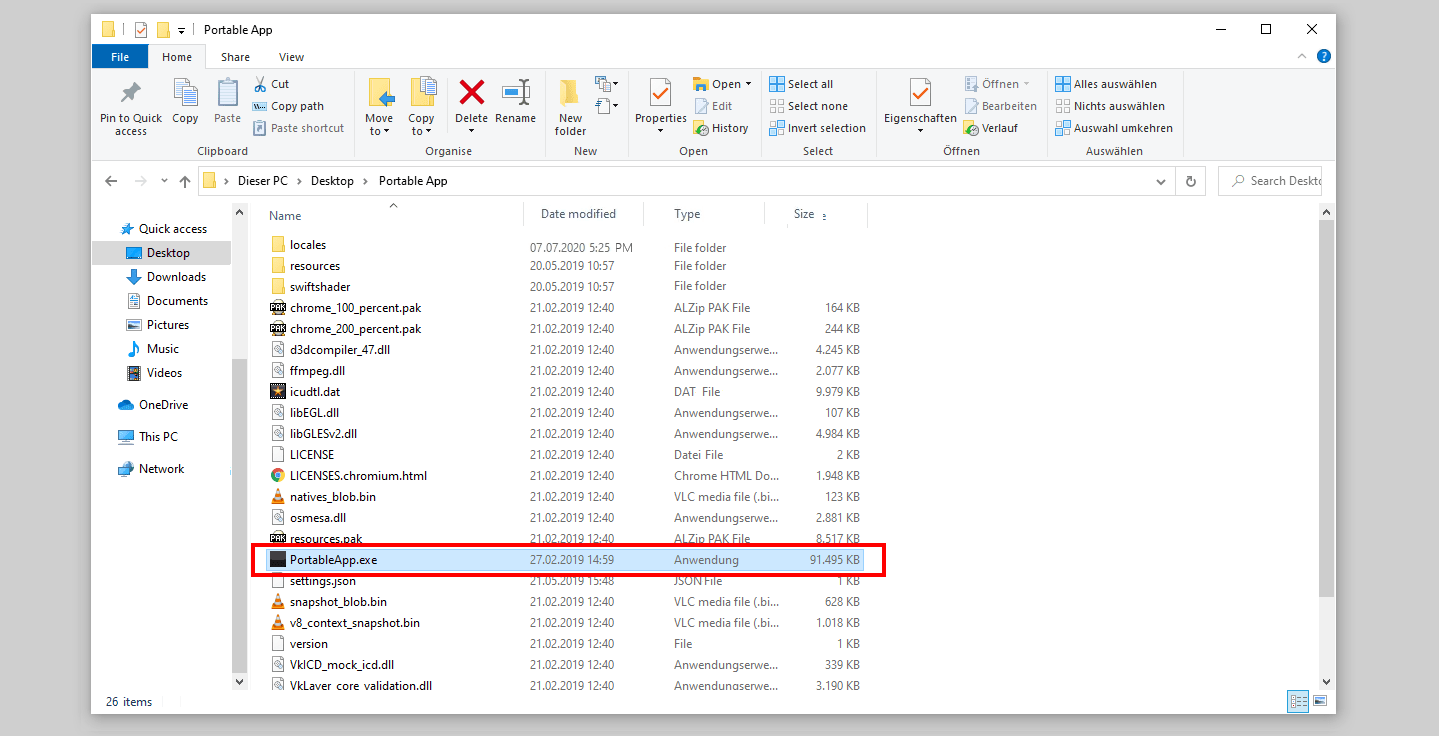This screenshot has height=736, width=1439.
Task: Select OneDrive in navigation pane
Action: (x=153, y=405)
